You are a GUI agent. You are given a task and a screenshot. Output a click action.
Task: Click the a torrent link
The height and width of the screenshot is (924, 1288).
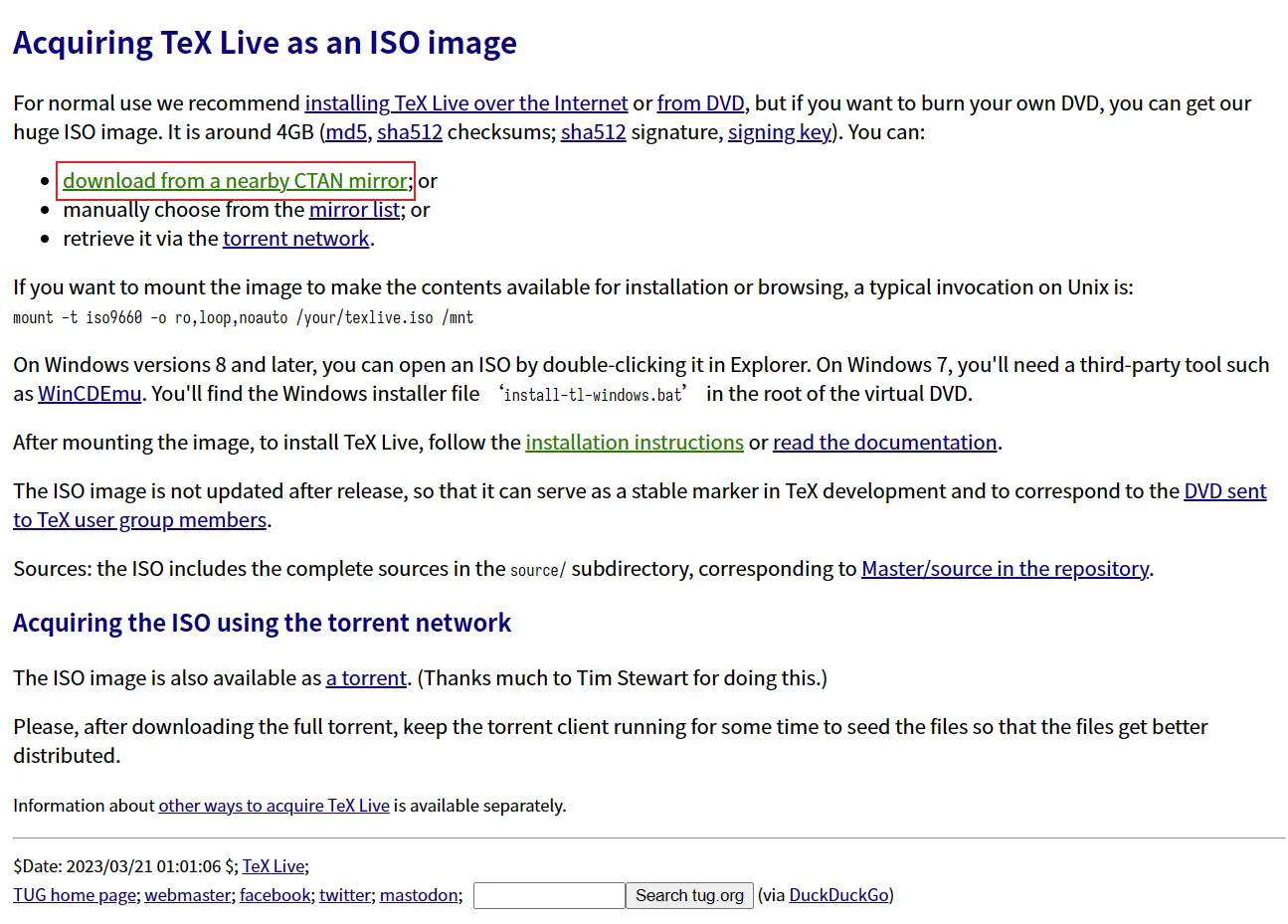367,678
